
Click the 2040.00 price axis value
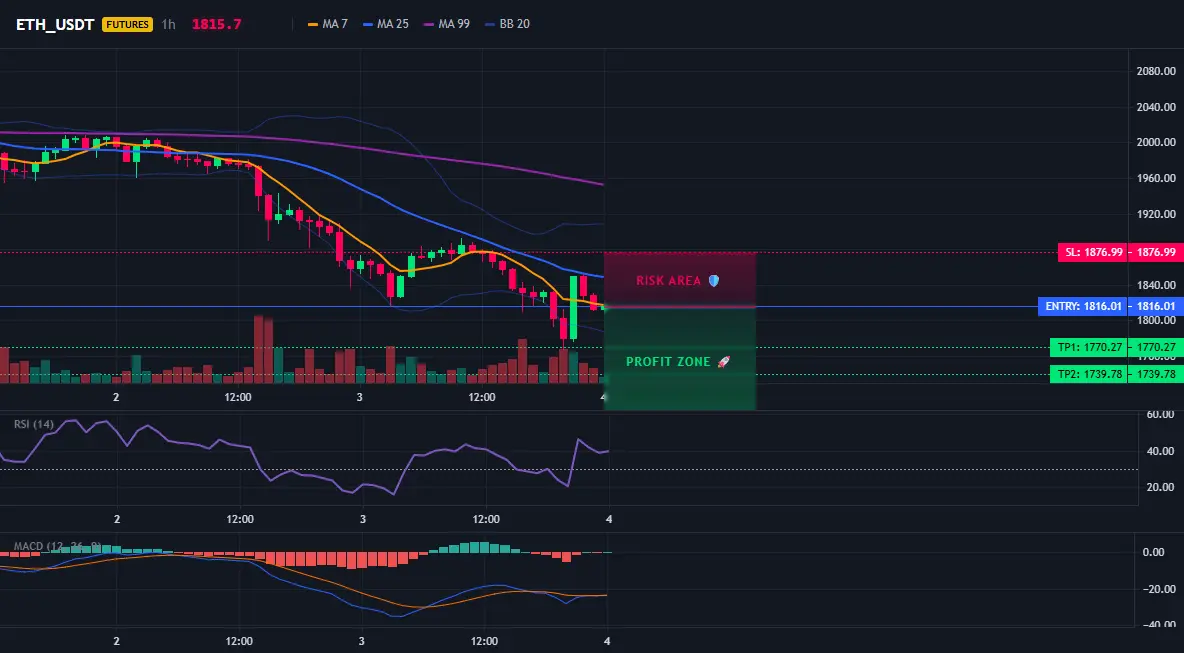(x=1156, y=107)
